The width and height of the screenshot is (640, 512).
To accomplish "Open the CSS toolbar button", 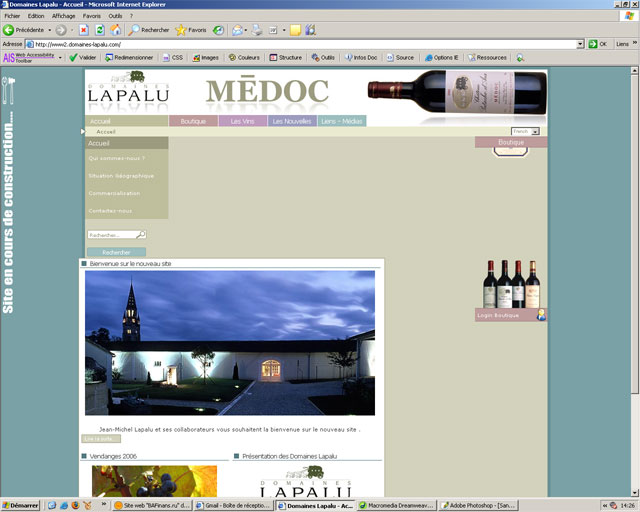I will pyautogui.click(x=173, y=58).
